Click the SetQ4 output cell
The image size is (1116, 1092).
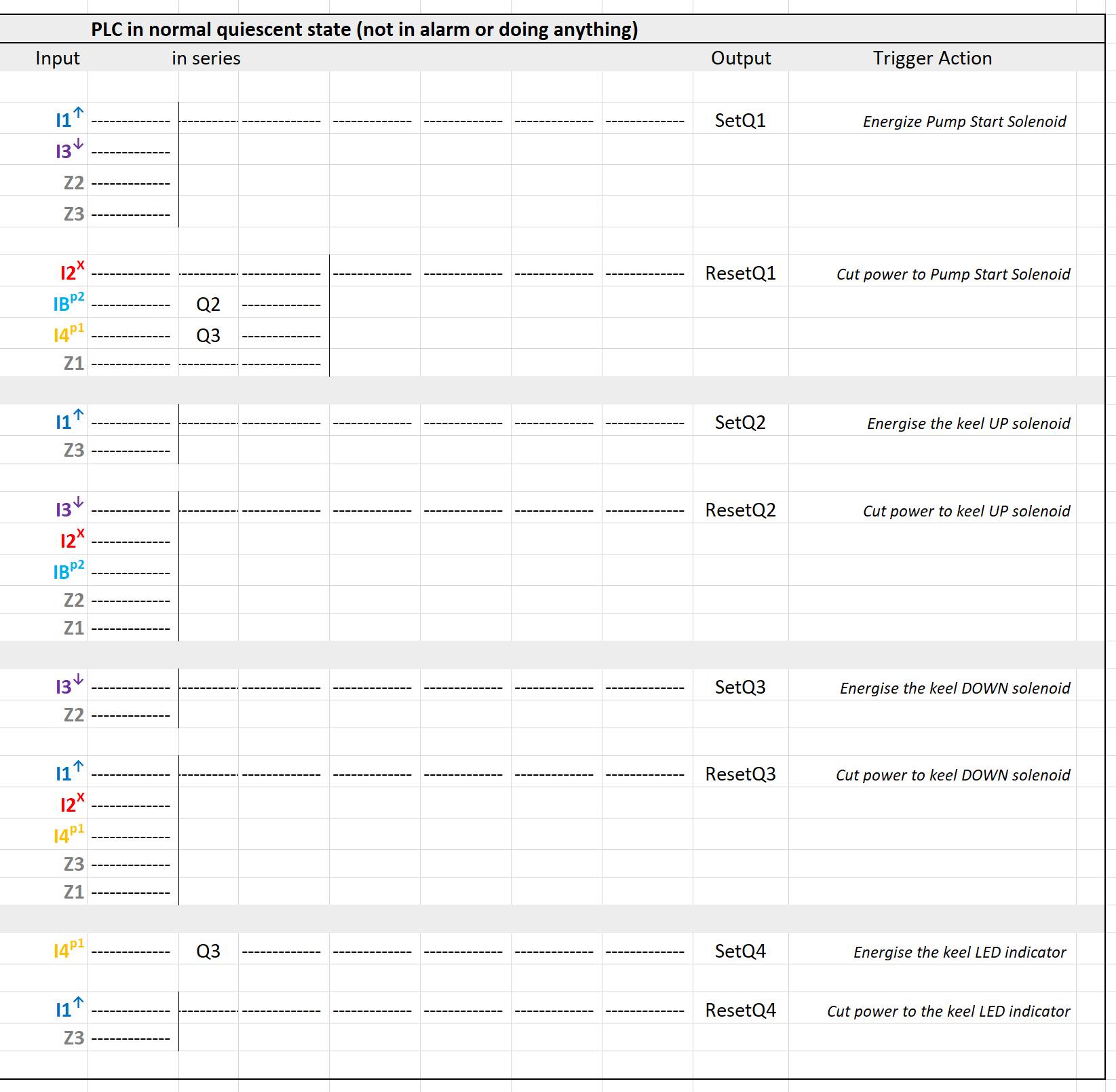pyautogui.click(x=740, y=952)
